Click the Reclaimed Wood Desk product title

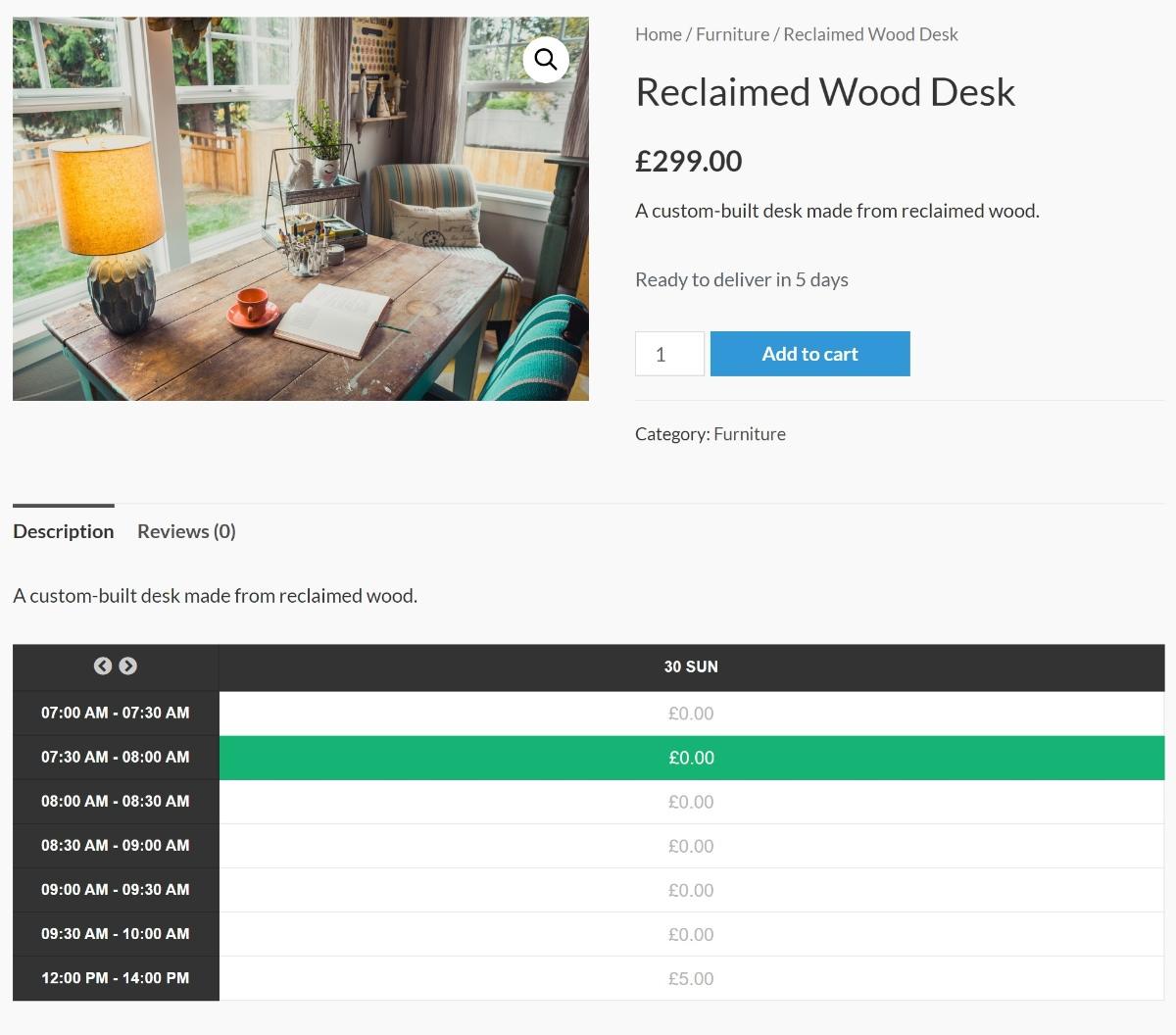[x=824, y=92]
